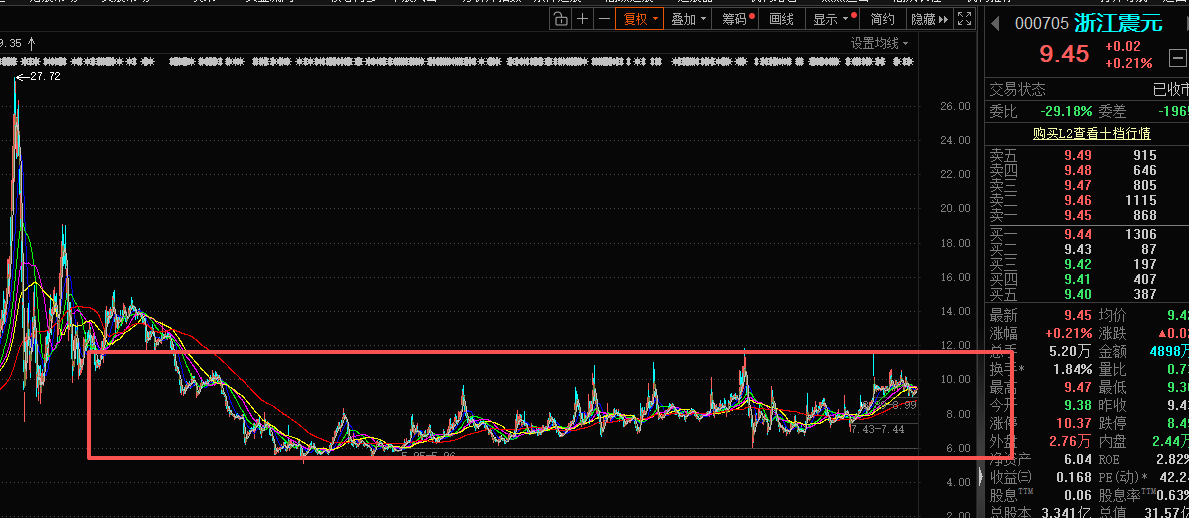Click the 跌停 label
This screenshot has width=1189, height=518.
pyautogui.click(x=1112, y=423)
